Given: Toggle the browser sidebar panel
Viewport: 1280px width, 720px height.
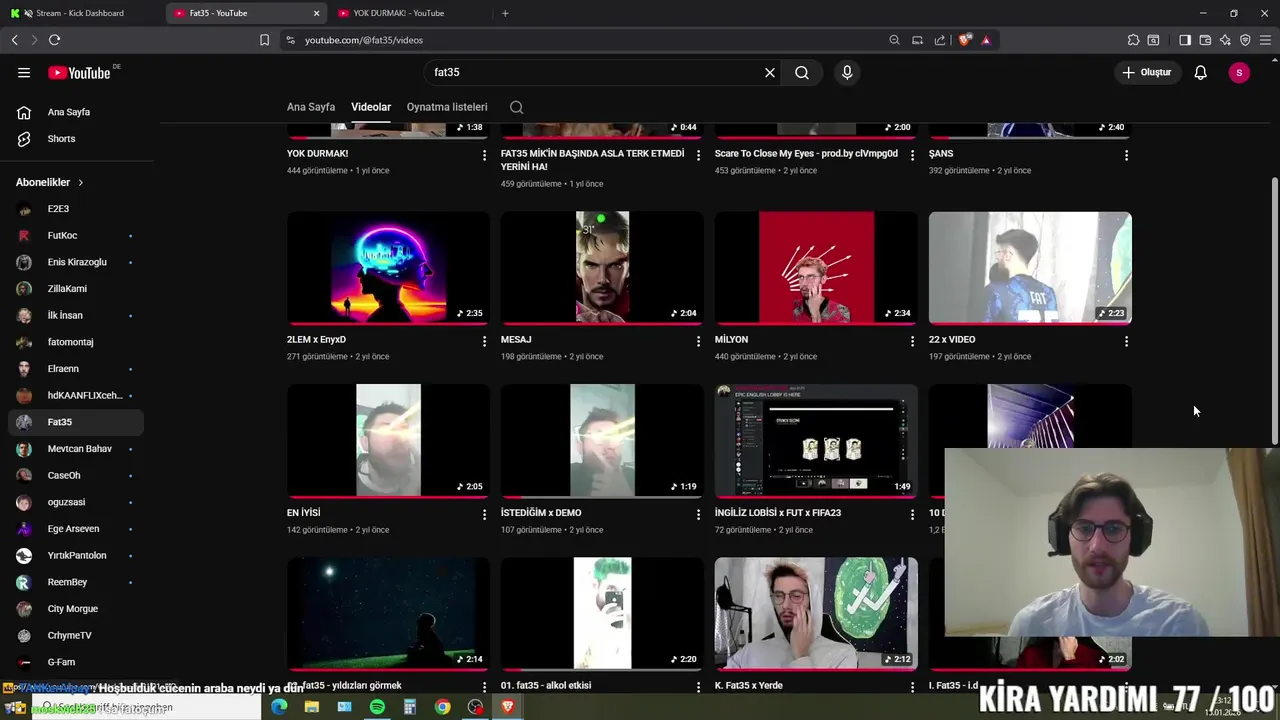Looking at the screenshot, I should 1185,40.
